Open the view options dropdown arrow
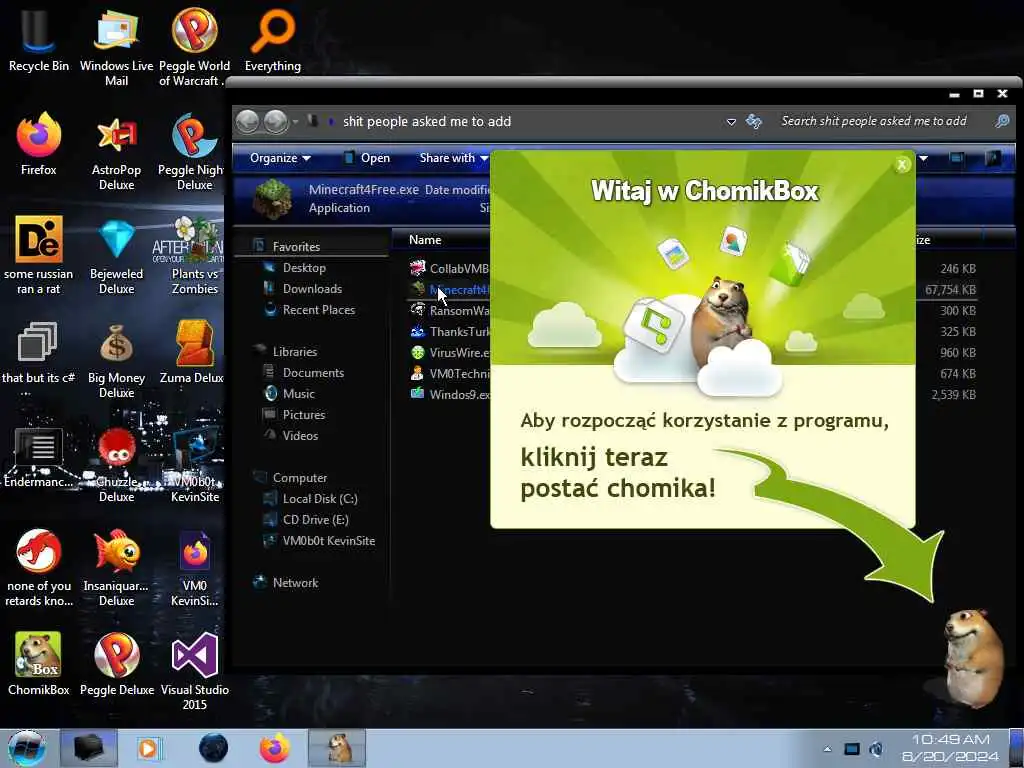This screenshot has width=1024, height=768. point(924,158)
